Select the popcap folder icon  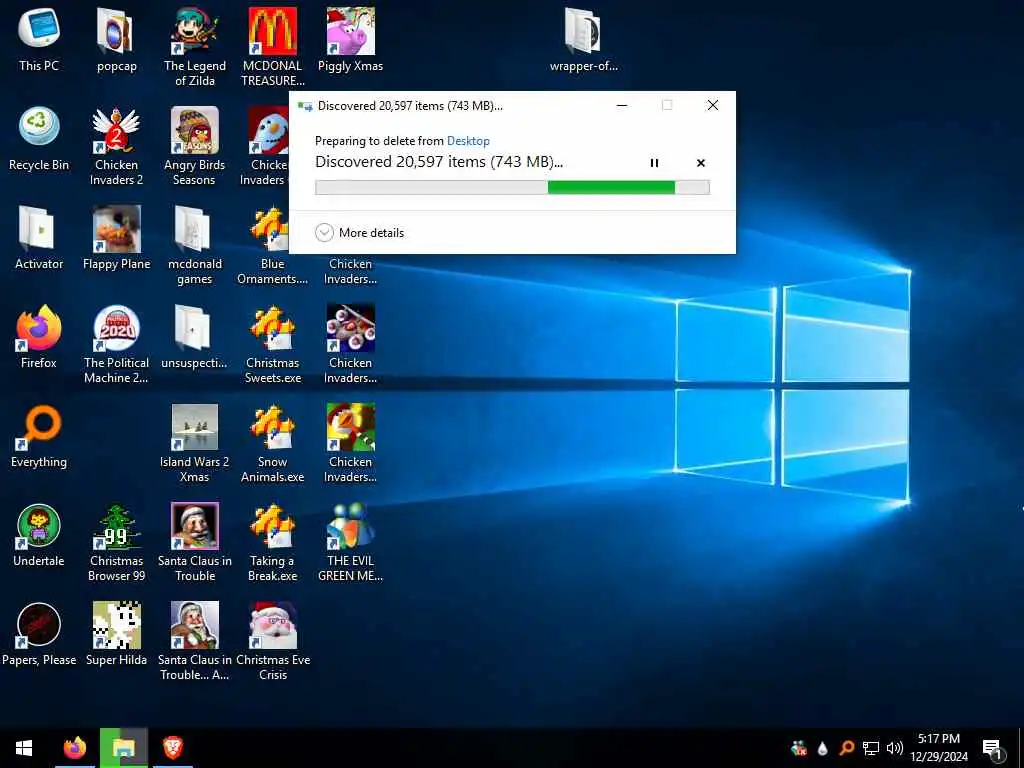(x=116, y=39)
